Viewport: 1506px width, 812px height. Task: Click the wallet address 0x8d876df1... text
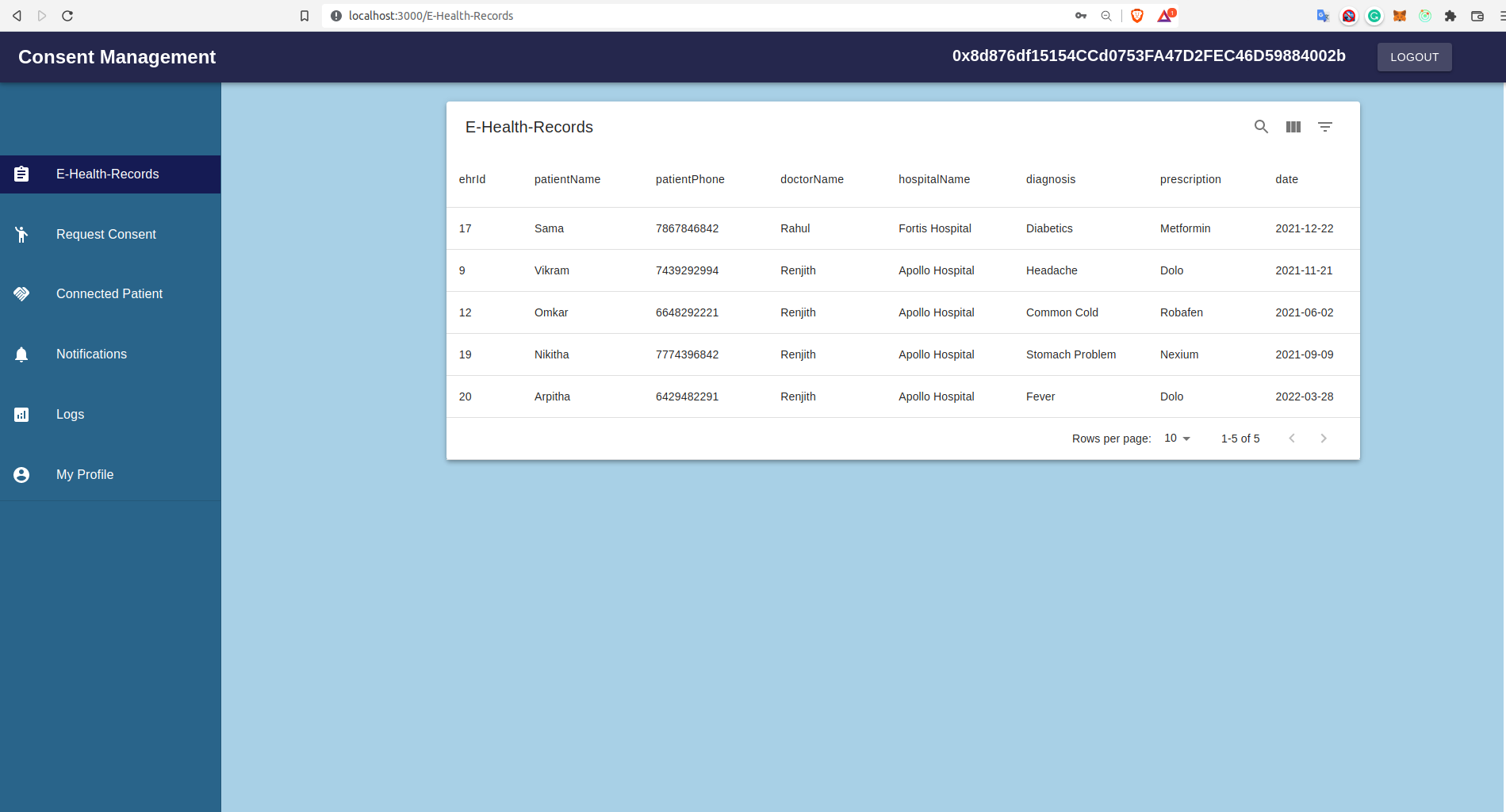click(x=1148, y=56)
